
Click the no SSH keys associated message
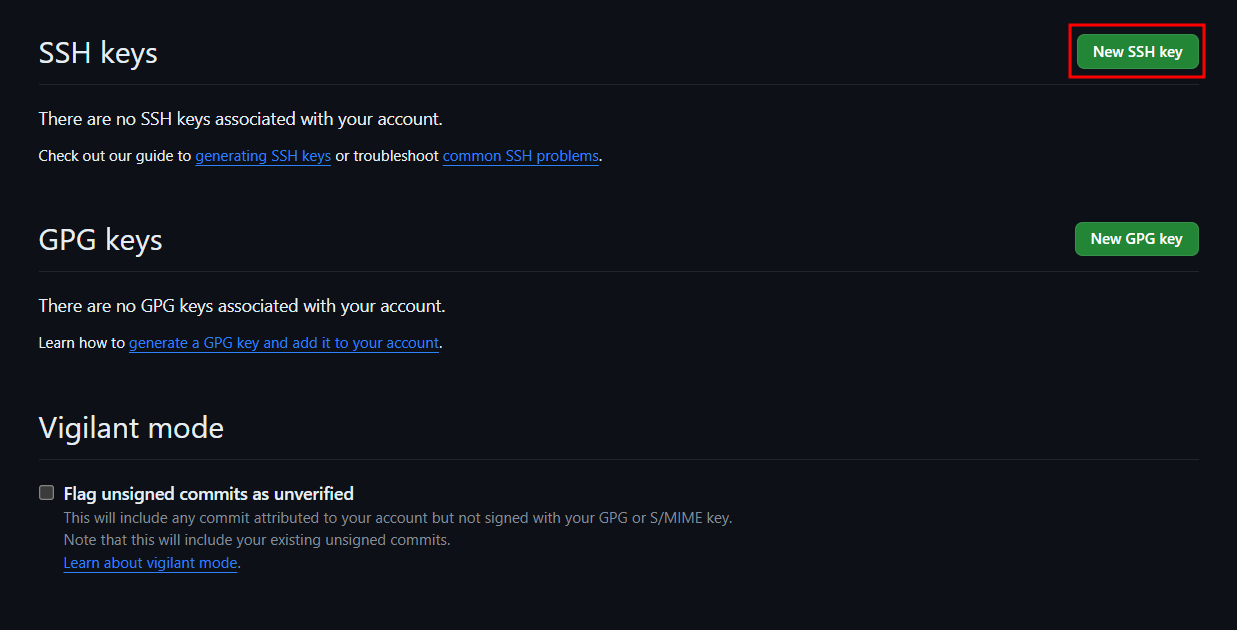240,119
